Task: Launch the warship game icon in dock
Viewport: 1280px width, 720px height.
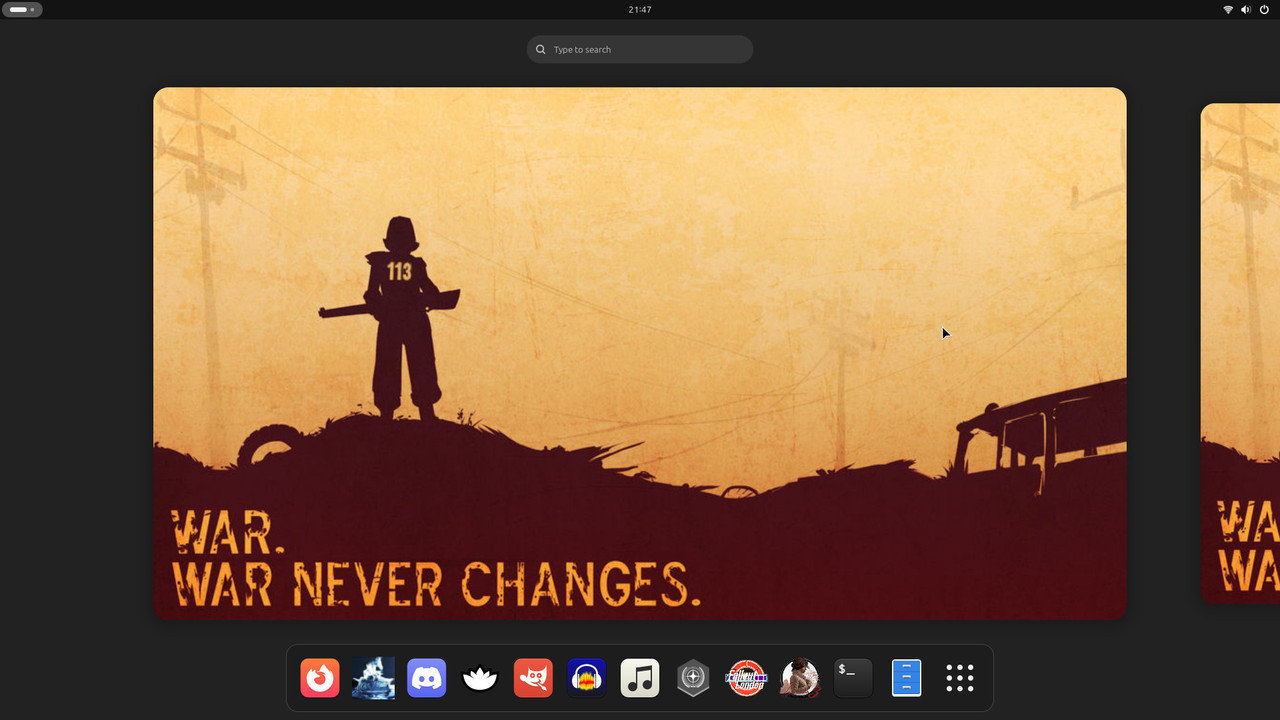Action: pos(373,678)
